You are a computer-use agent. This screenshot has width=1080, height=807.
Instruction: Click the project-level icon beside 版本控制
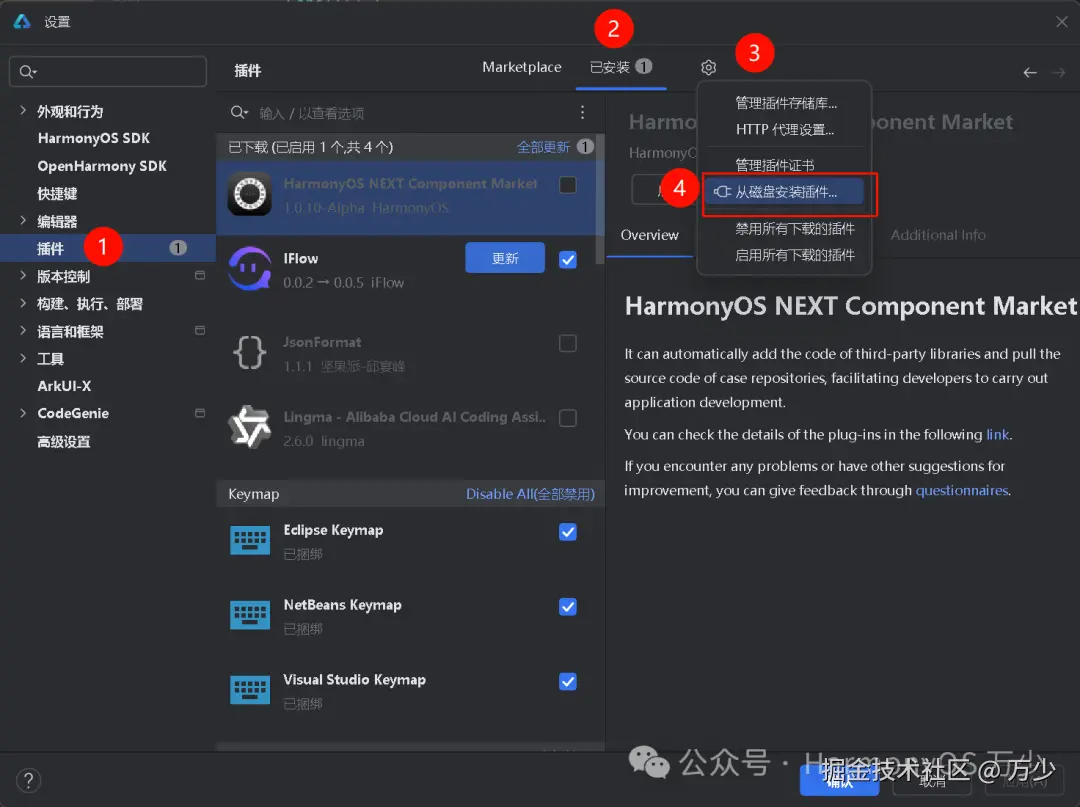coord(200,275)
